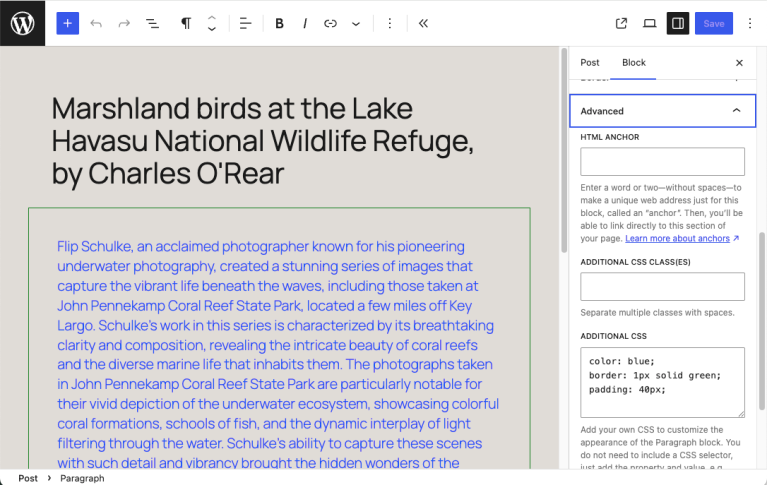View the post in a new tab
Viewport: 767px width, 485px height.
click(x=621, y=23)
